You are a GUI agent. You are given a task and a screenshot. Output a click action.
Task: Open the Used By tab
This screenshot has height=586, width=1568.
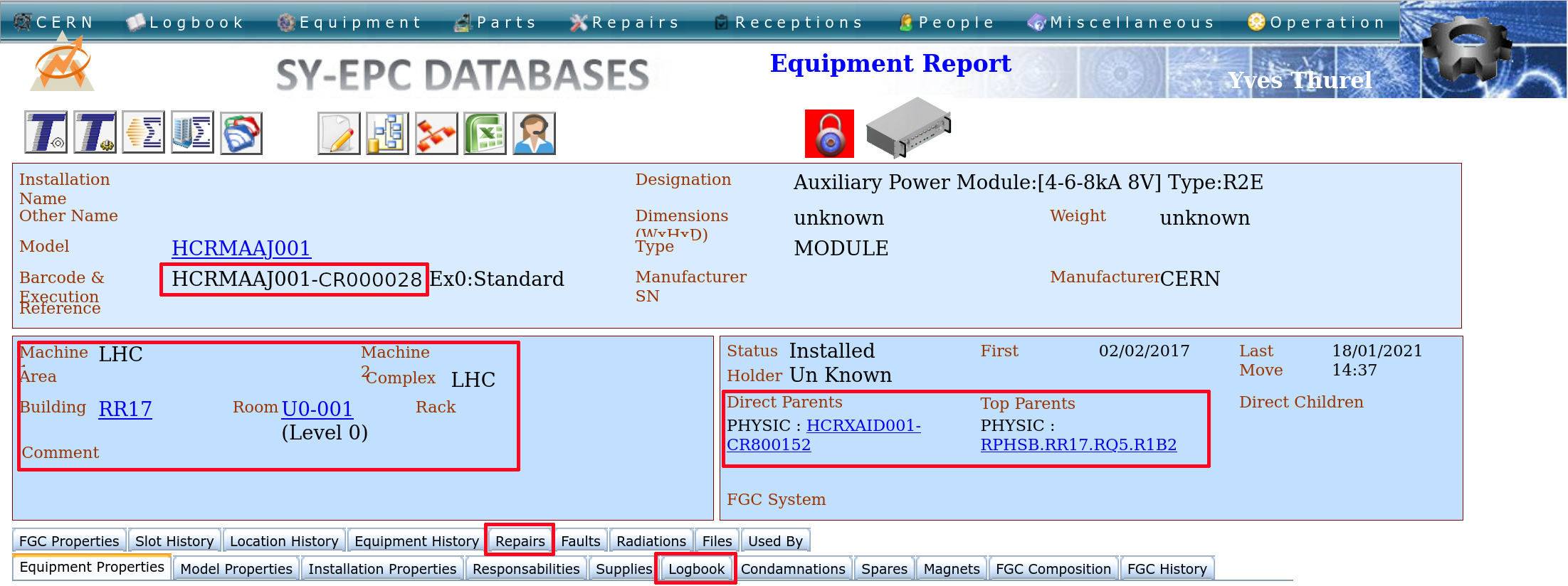click(x=775, y=540)
